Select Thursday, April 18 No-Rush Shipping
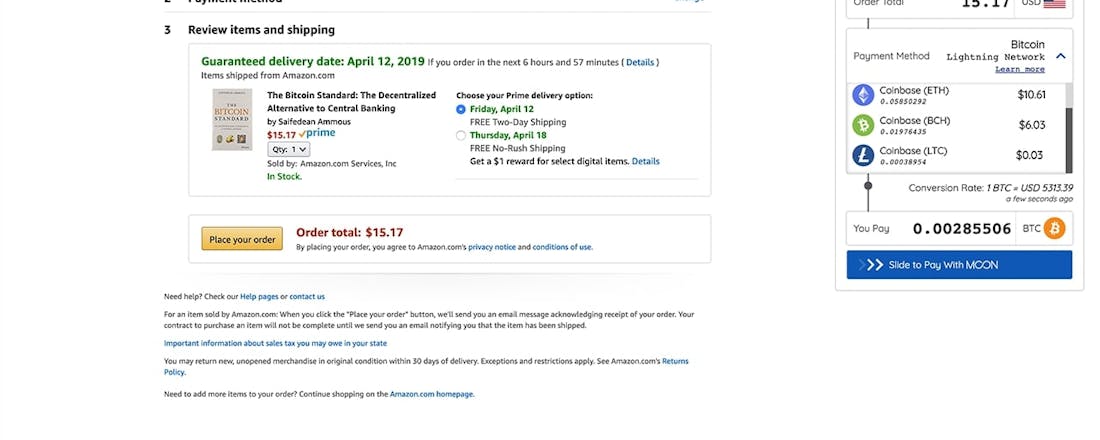This screenshot has width=1100, height=440. 461,135
